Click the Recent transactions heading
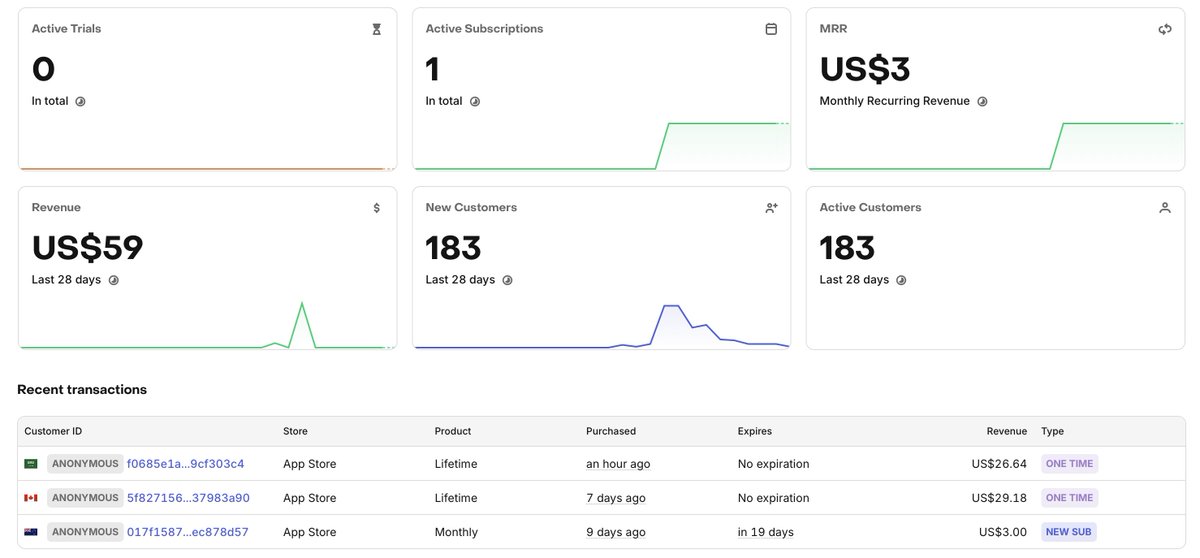Viewport: 1200px width, 558px height. pyautogui.click(x=82, y=390)
